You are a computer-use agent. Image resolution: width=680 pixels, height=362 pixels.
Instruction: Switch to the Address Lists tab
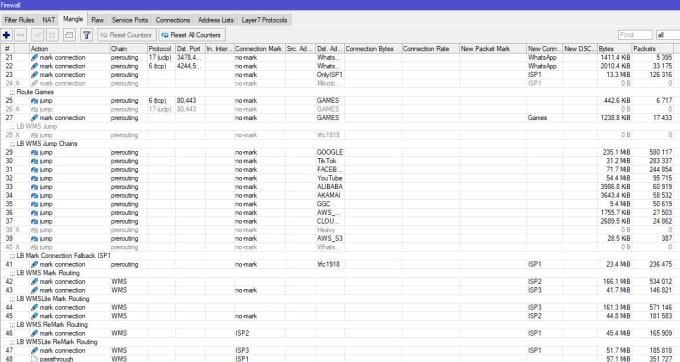point(216,20)
